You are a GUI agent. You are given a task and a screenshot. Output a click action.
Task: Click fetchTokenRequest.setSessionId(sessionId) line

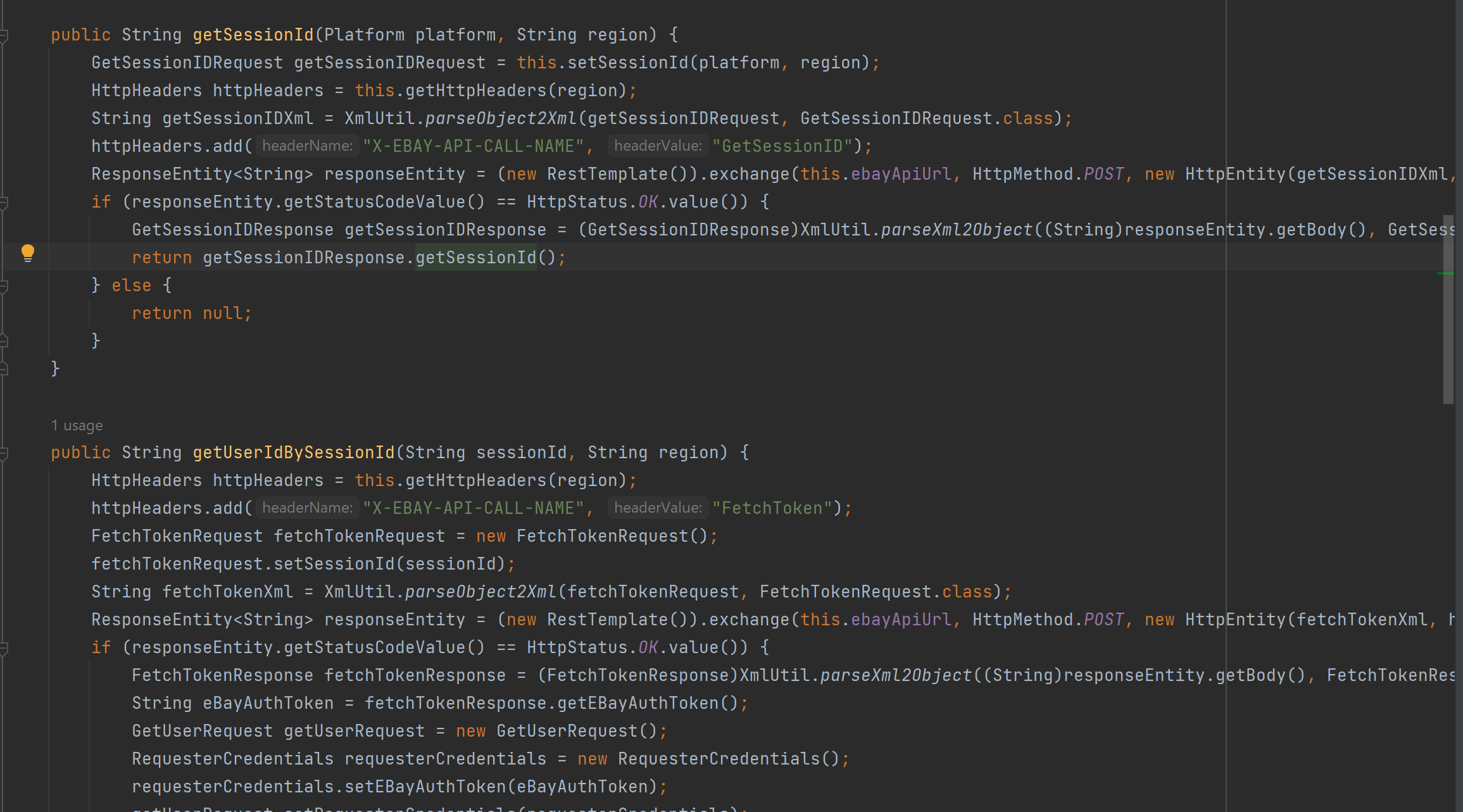[303, 564]
